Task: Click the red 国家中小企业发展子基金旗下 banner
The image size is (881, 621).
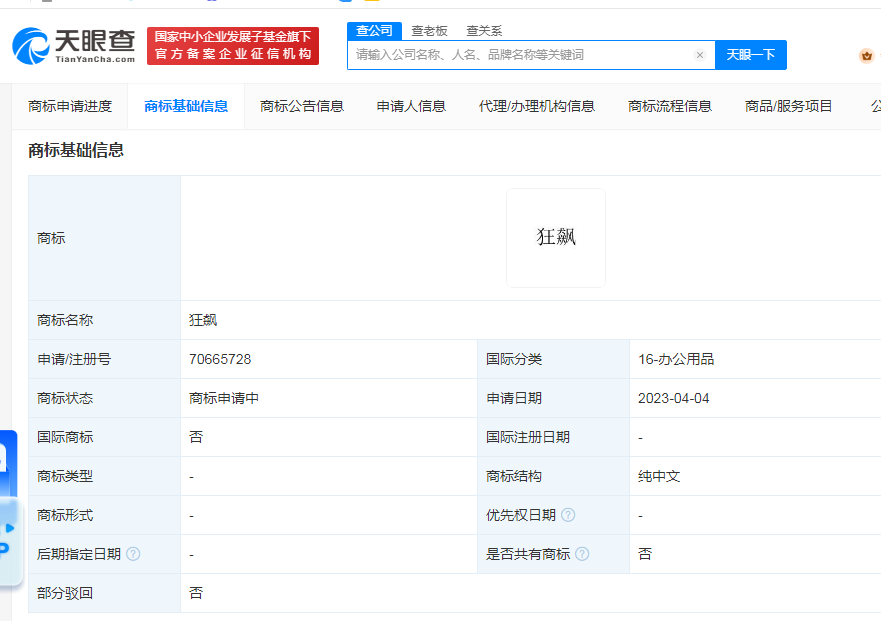Action: click(x=232, y=45)
